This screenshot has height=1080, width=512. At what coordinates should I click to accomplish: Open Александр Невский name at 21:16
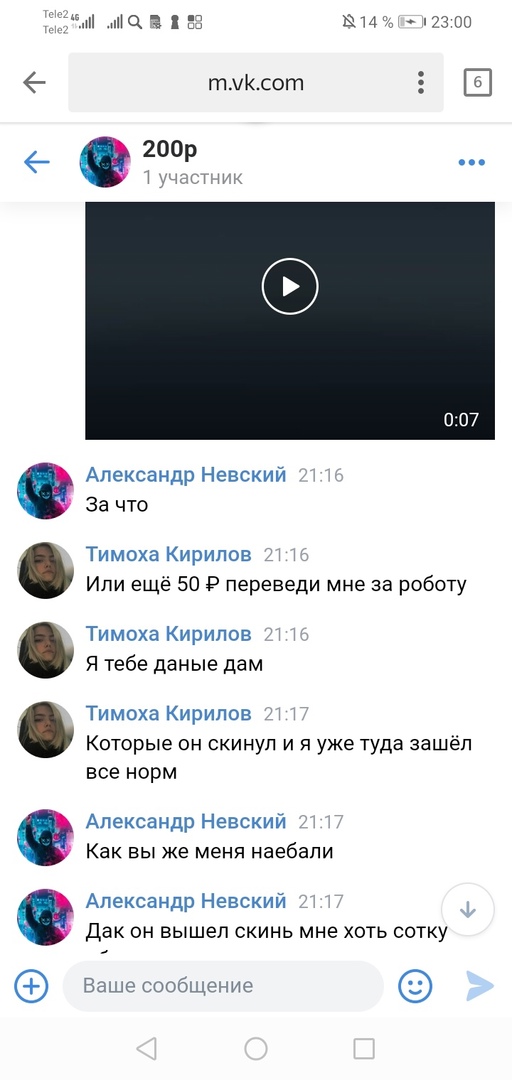click(x=185, y=475)
